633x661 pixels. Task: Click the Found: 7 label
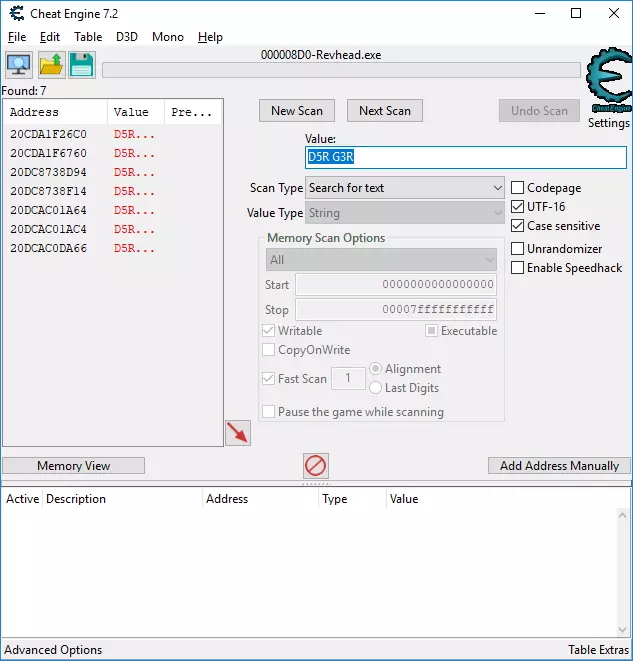[x=24, y=91]
